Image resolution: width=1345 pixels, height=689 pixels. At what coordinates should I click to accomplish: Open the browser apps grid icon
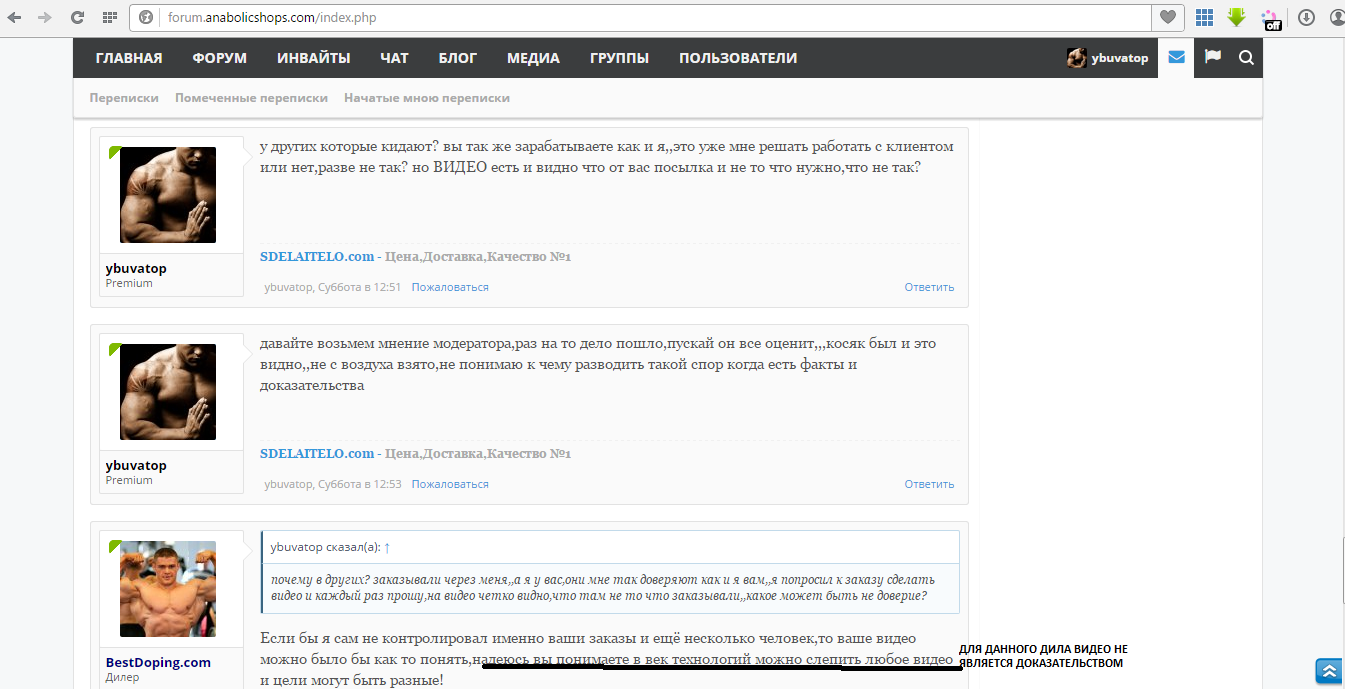(109, 17)
